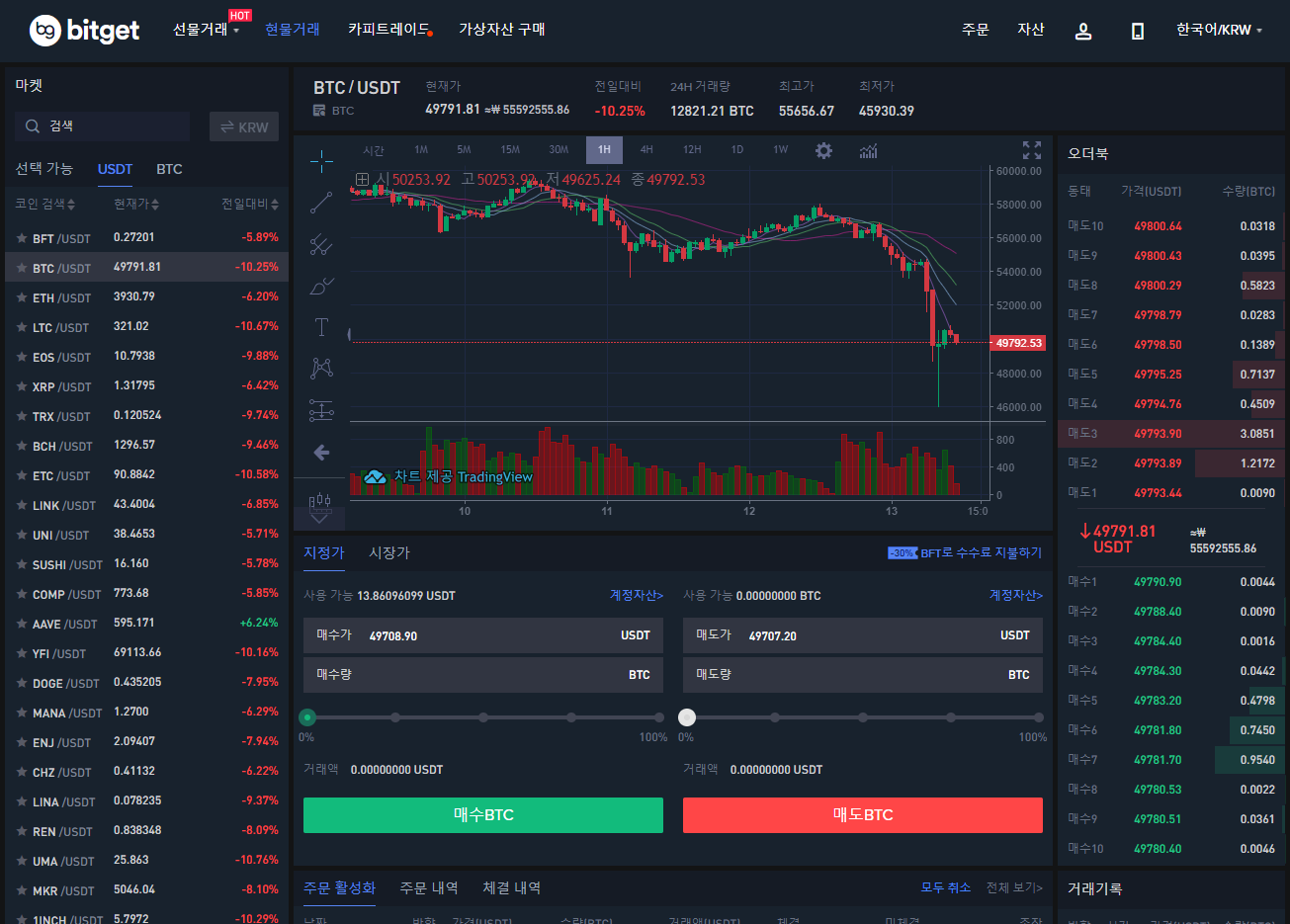Sort market list by 전일대비
Viewport: 1290px width, 924px height.
249,204
